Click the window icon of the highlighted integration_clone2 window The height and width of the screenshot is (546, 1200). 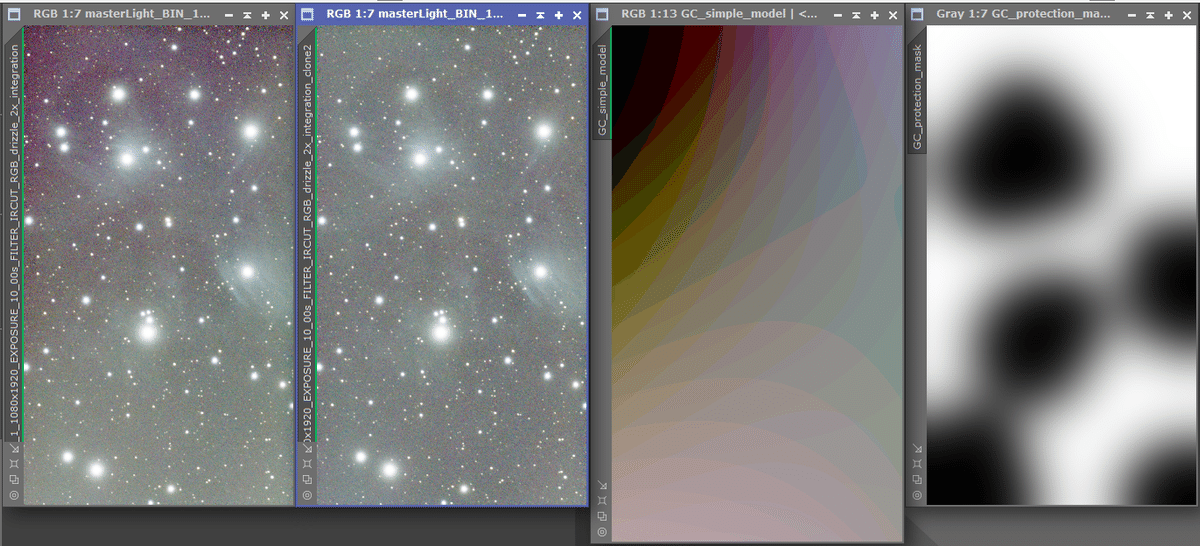307,15
